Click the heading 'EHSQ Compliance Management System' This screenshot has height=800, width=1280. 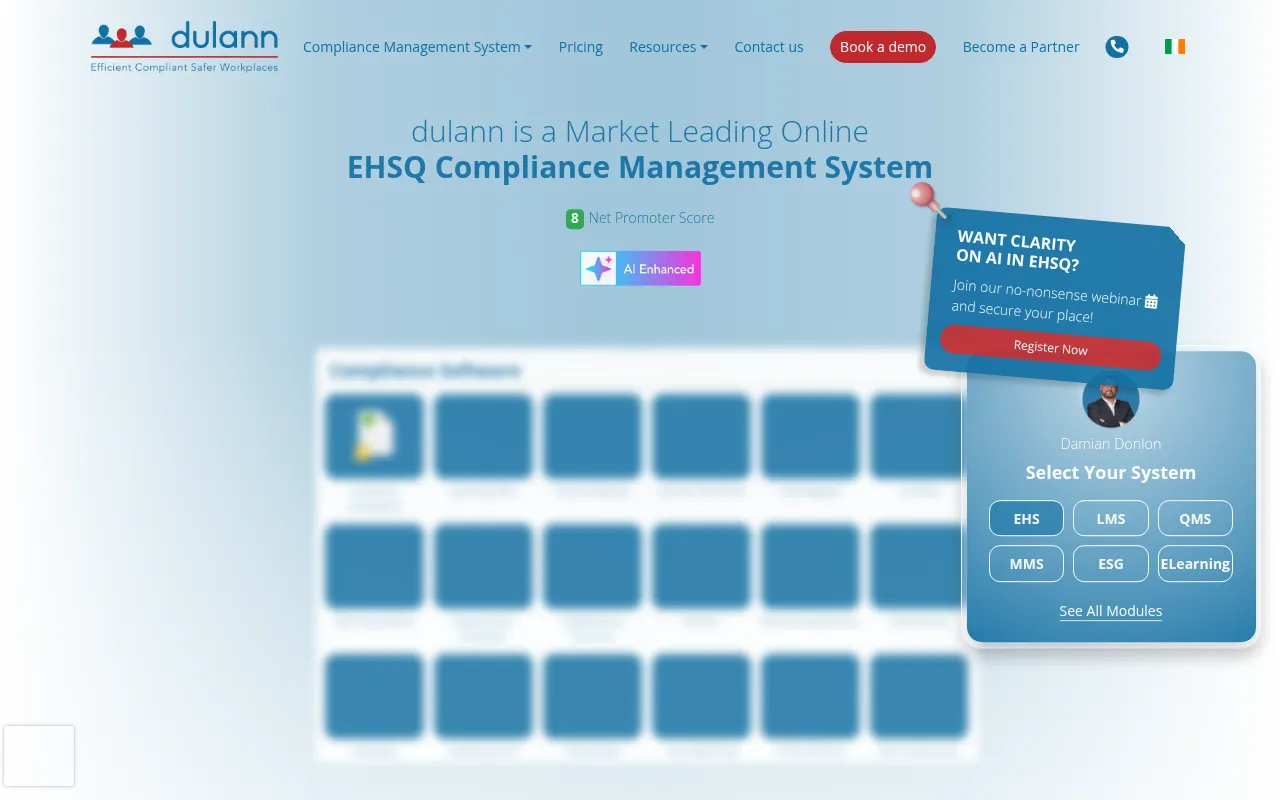pos(640,167)
